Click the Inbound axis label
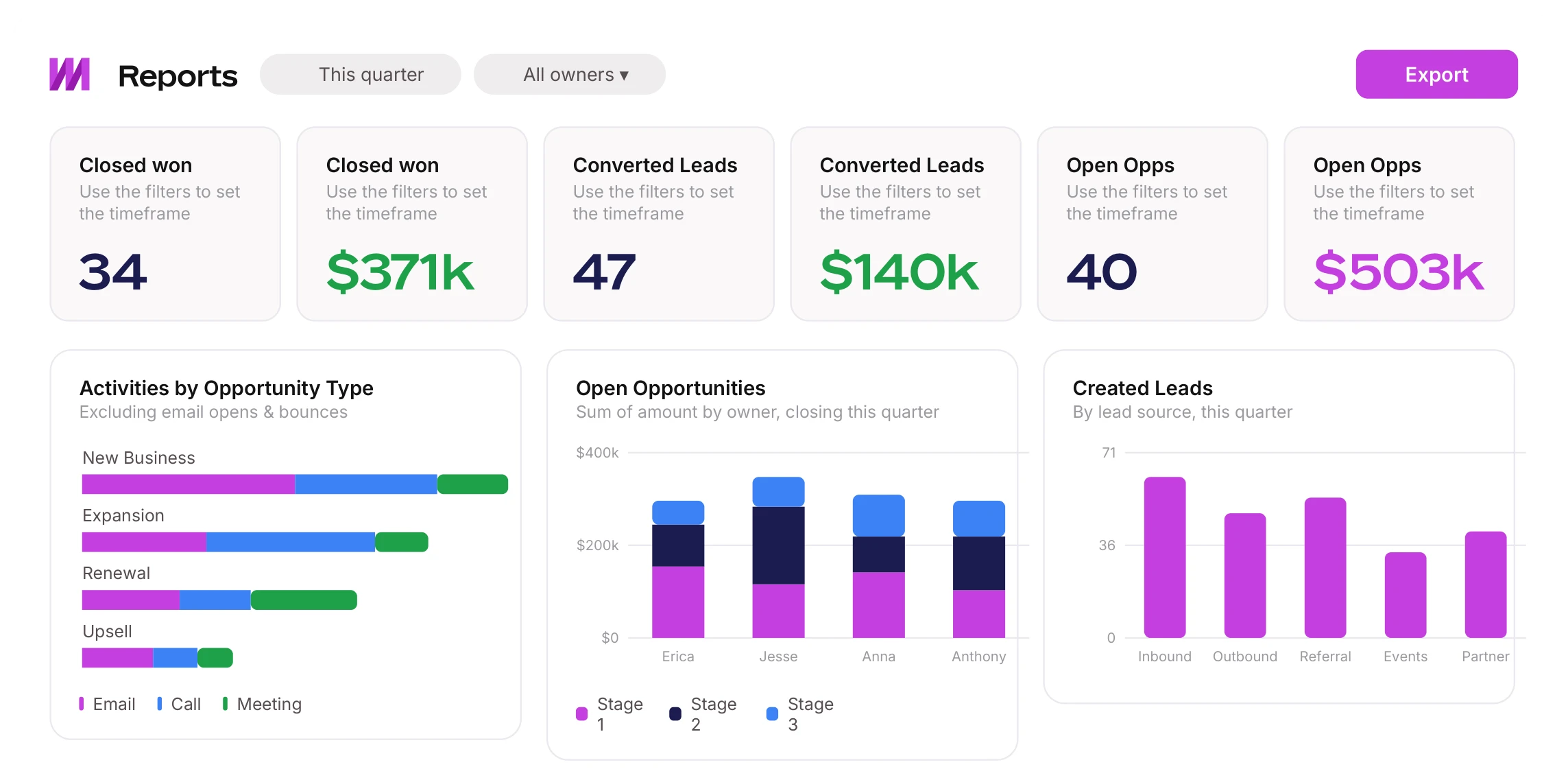The image size is (1568, 769). click(x=1165, y=656)
